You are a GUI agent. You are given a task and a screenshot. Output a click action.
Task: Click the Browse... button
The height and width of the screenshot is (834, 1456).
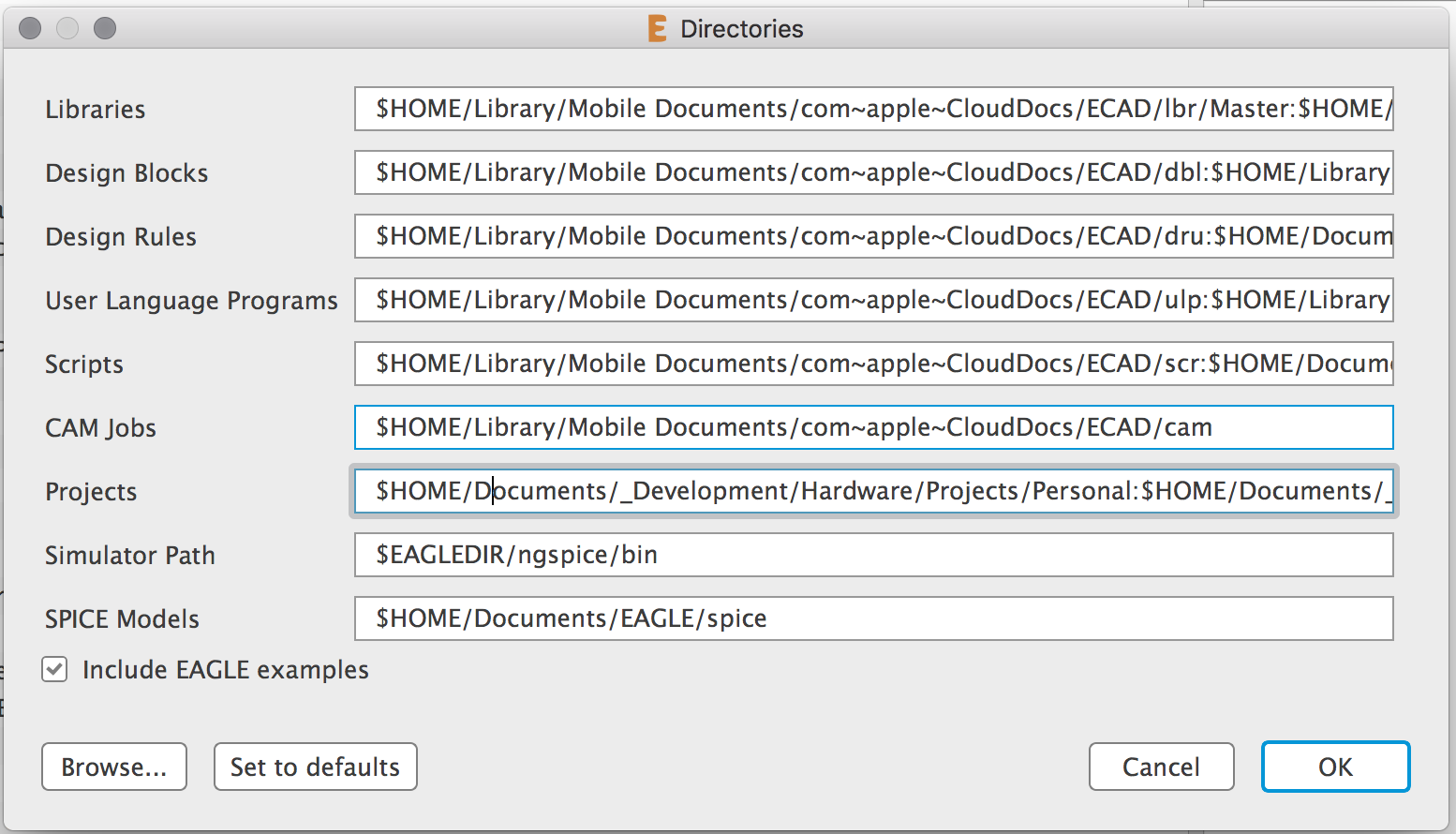point(113,767)
